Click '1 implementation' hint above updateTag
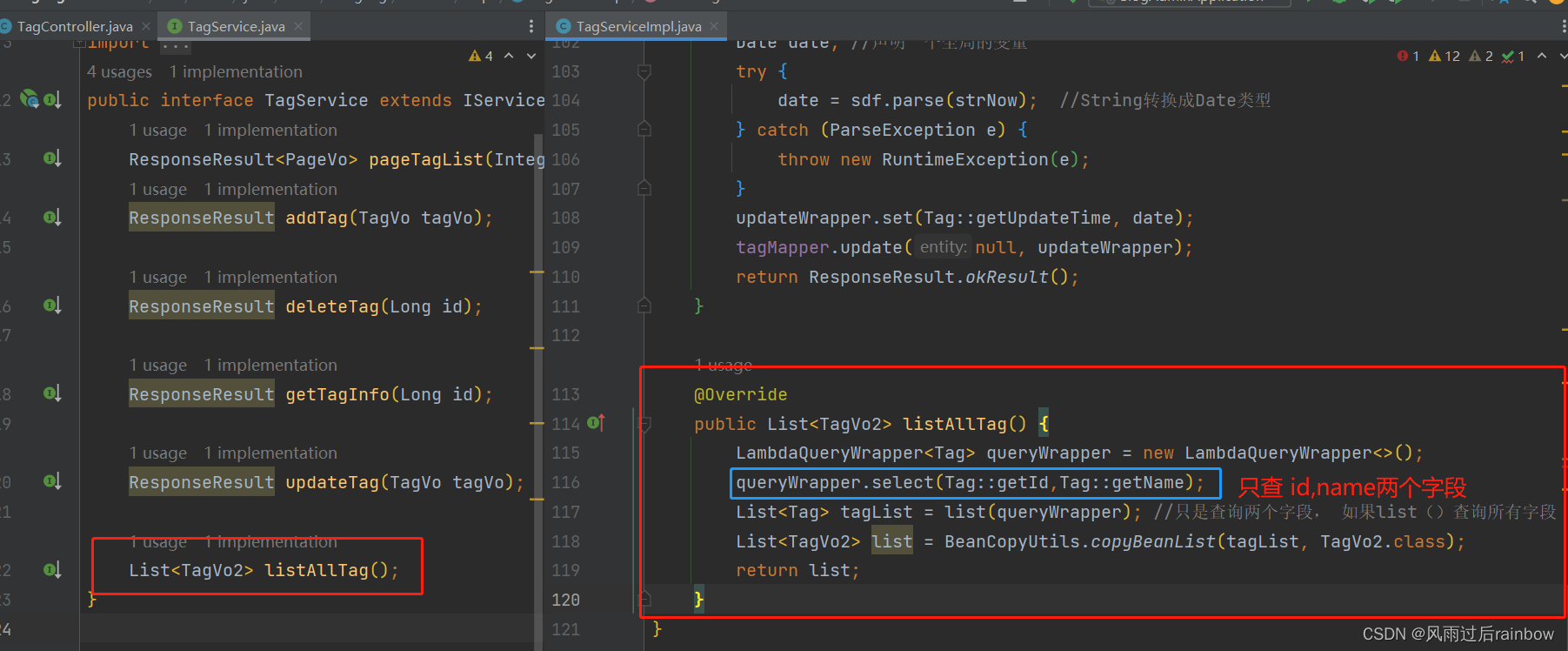The height and width of the screenshot is (651, 1568). [270, 453]
